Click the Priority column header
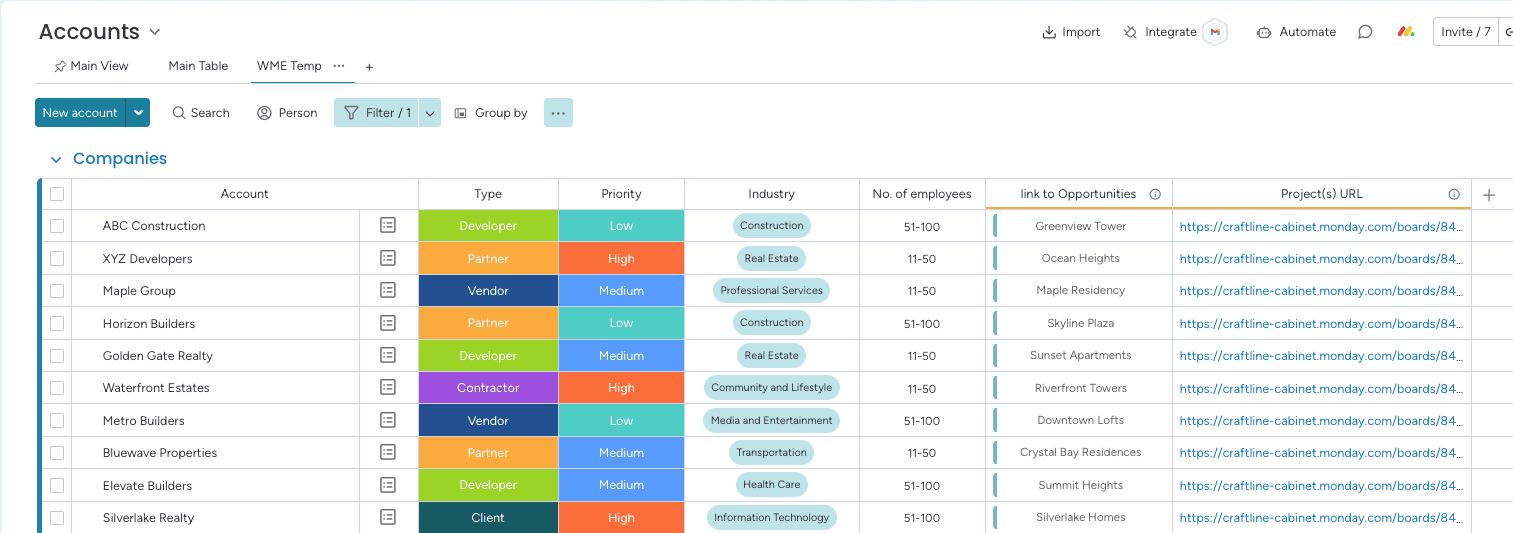1513x533 pixels. (x=621, y=194)
